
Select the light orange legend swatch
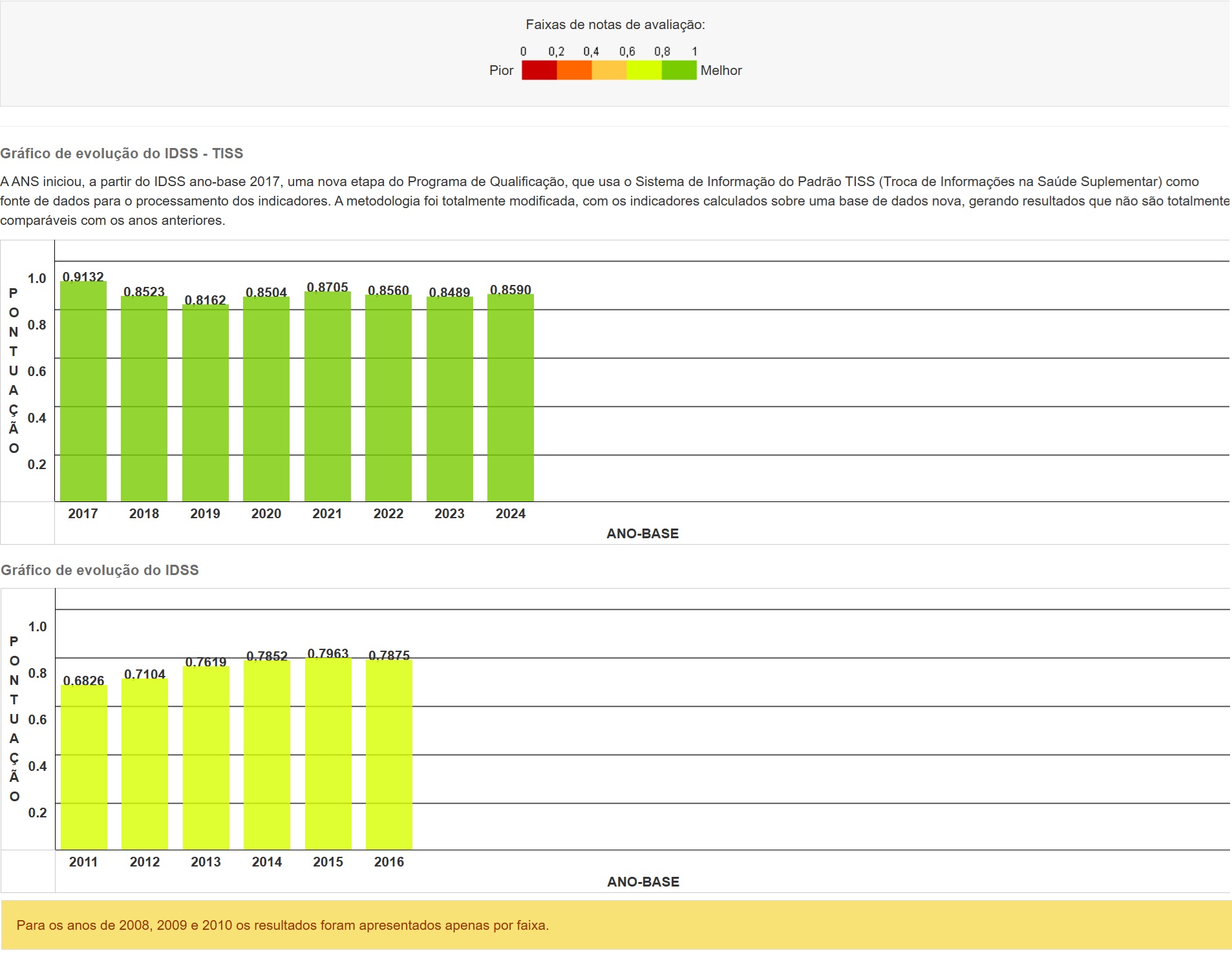pyautogui.click(x=609, y=70)
